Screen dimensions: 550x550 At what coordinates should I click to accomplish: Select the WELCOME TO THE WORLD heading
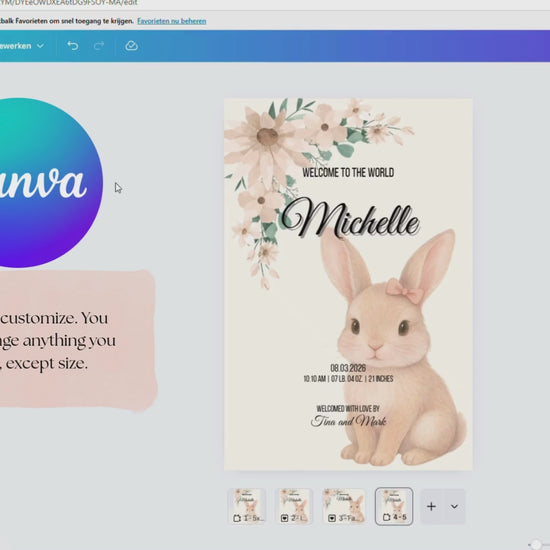tap(348, 173)
